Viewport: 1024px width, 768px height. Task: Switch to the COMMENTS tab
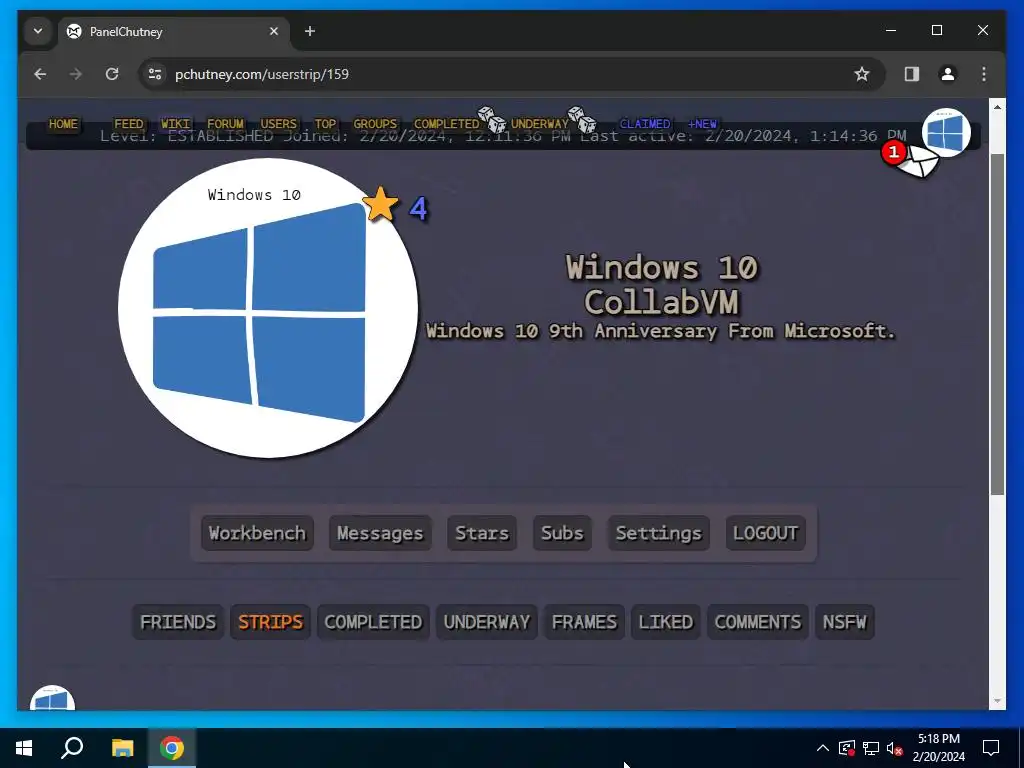pos(758,622)
